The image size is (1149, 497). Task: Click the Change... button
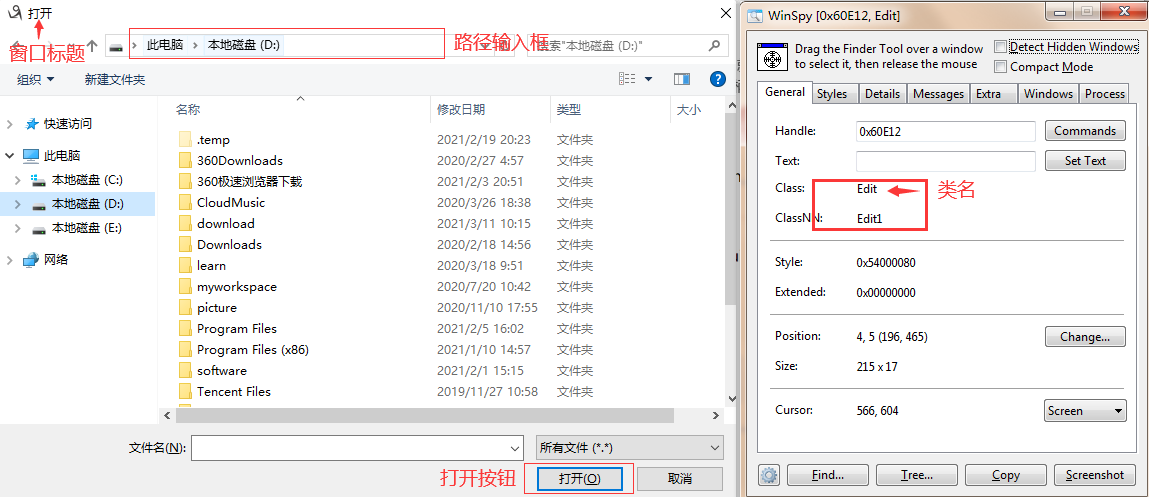[x=1085, y=337]
